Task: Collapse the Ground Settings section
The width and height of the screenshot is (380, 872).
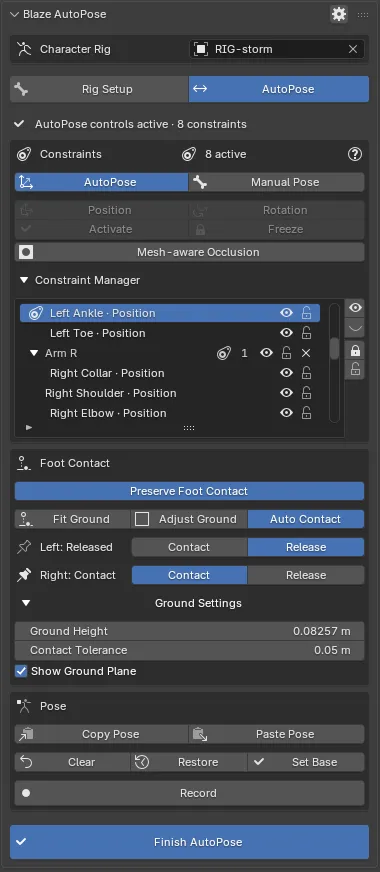Action: pos(26,603)
